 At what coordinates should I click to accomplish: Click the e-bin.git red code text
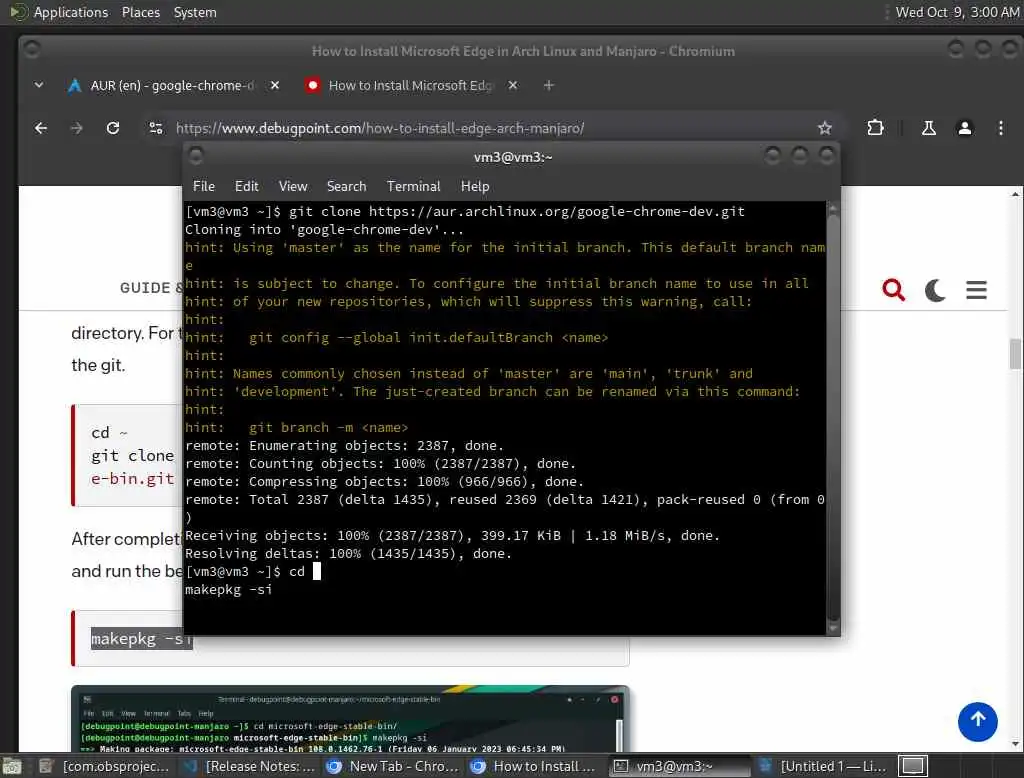click(133, 478)
